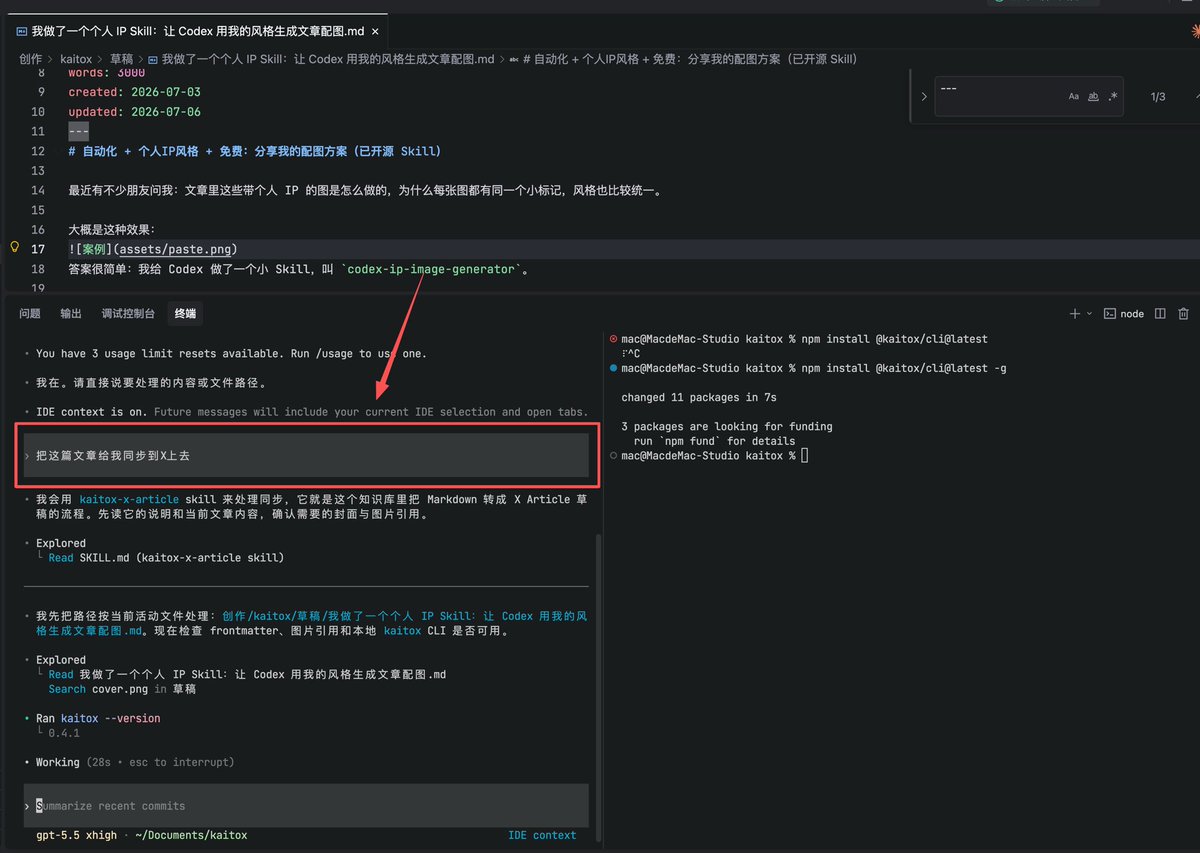Click the lightbulb code action icon on line 17

(15, 246)
